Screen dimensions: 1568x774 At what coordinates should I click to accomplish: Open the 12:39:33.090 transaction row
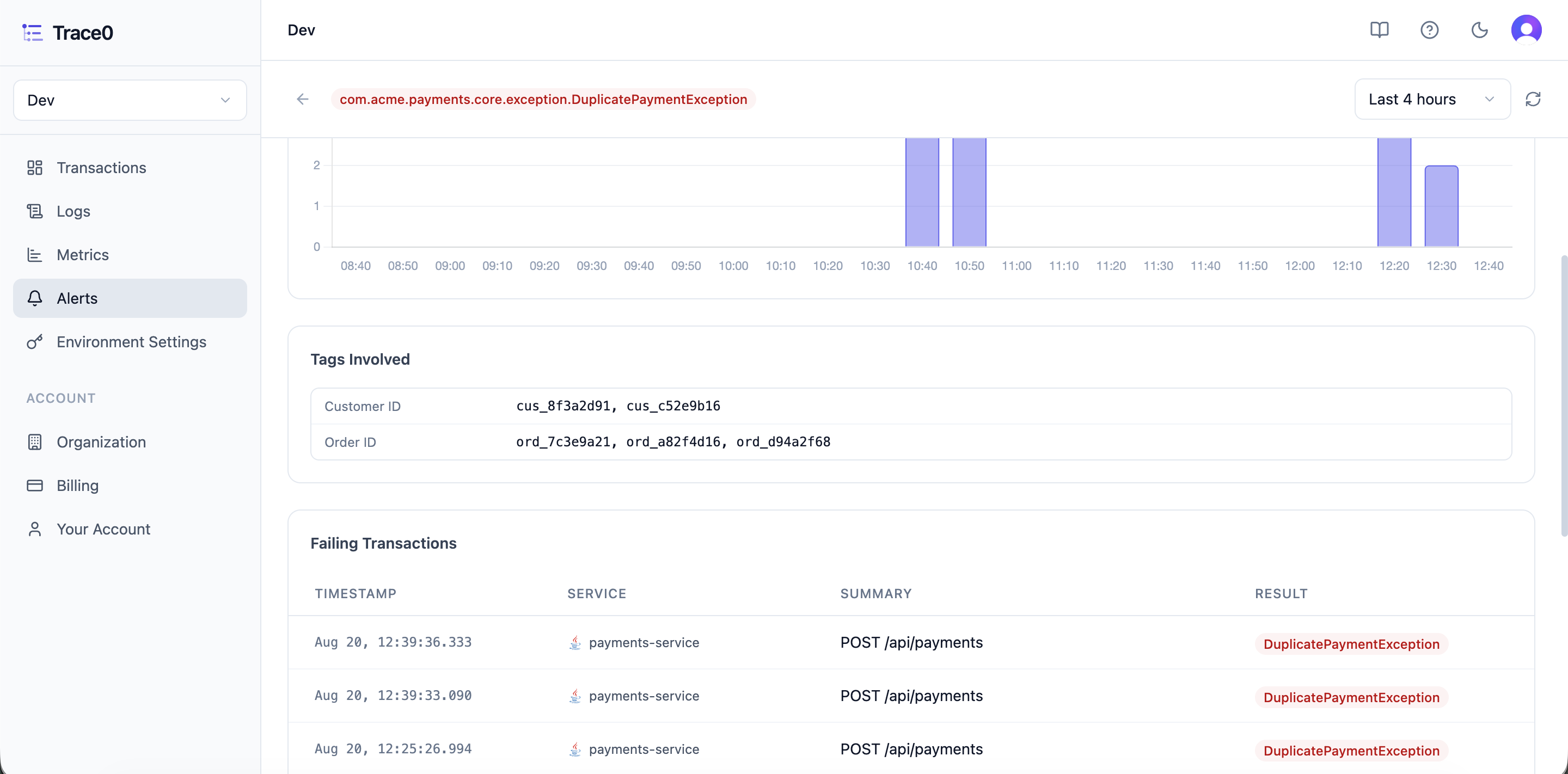[911, 696]
